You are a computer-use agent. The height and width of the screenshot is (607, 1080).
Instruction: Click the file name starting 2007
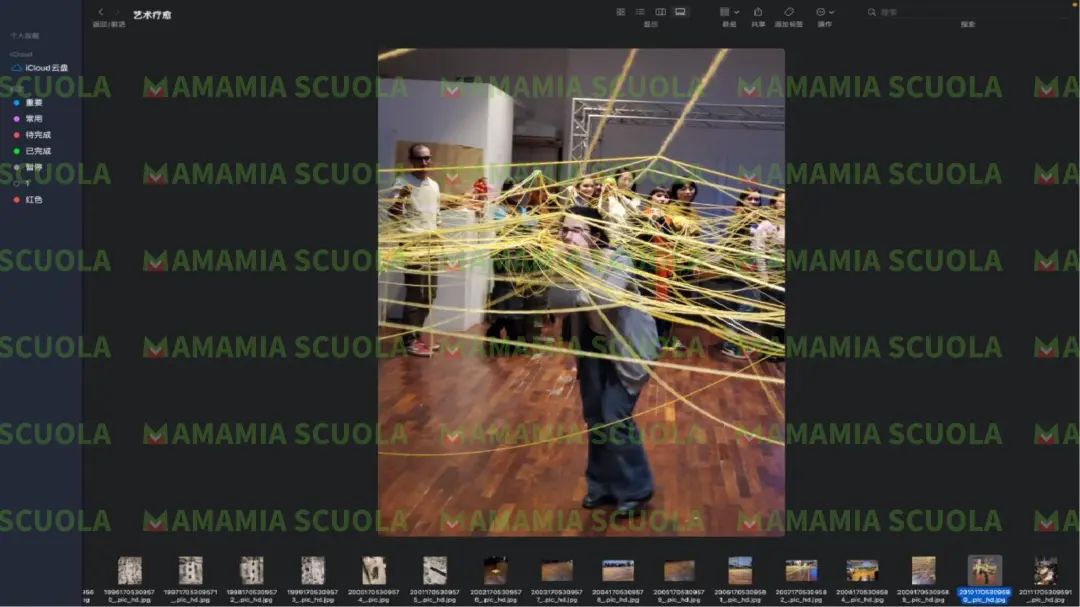(801, 596)
